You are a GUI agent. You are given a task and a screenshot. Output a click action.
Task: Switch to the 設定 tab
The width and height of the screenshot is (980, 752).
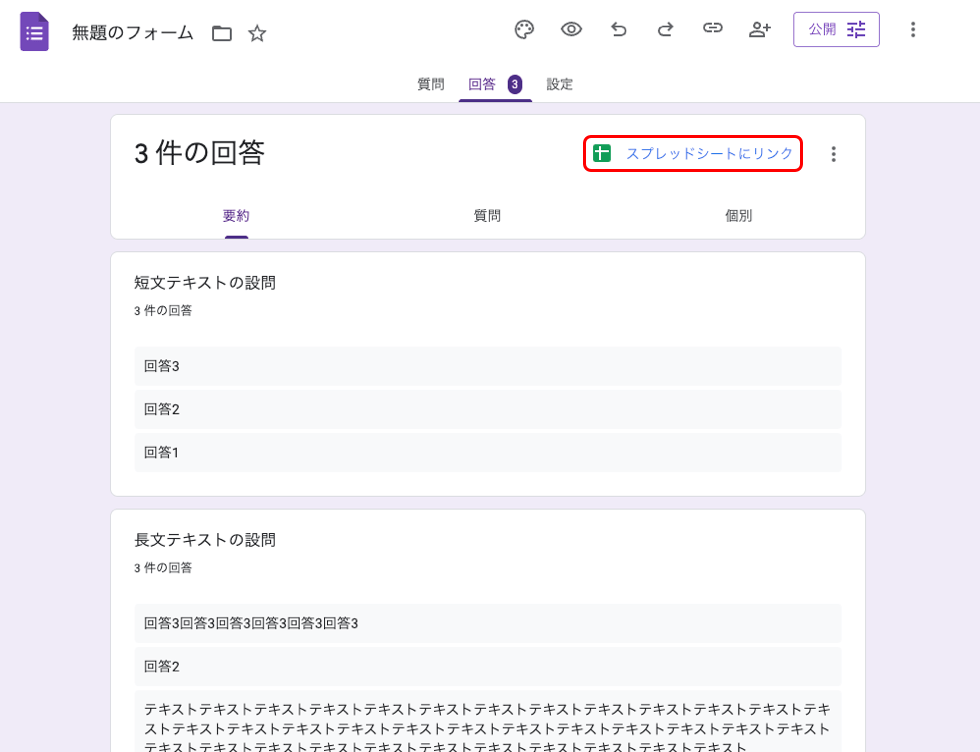coord(559,84)
